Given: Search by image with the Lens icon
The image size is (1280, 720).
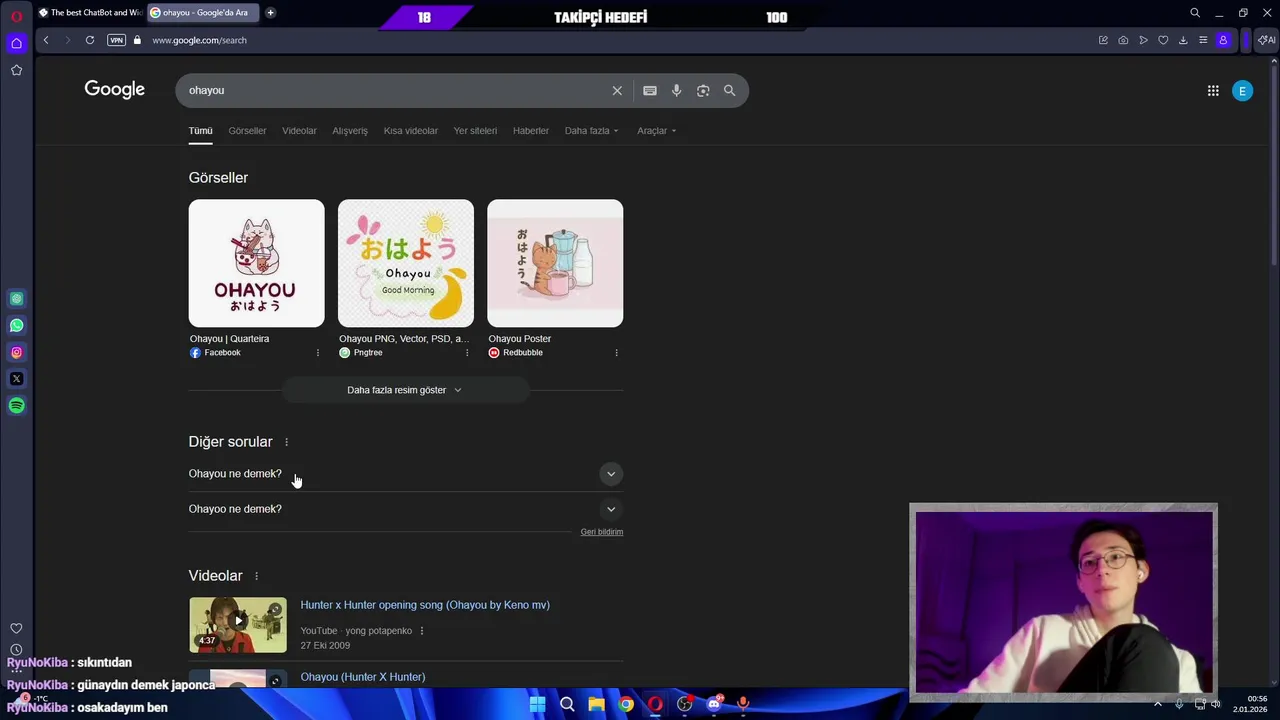Looking at the screenshot, I should pos(703,90).
